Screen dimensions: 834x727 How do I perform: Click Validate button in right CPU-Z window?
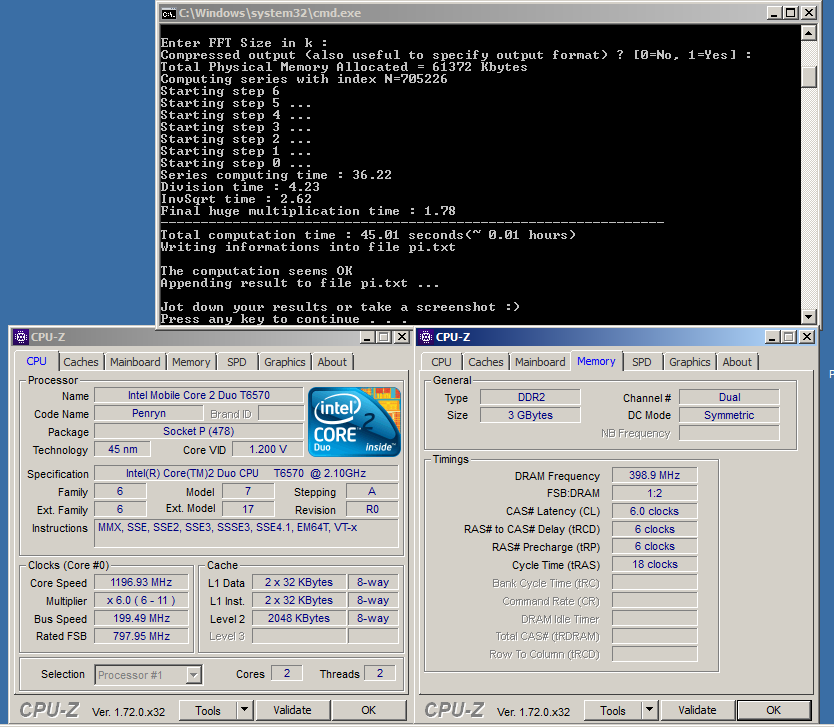[x=697, y=711]
